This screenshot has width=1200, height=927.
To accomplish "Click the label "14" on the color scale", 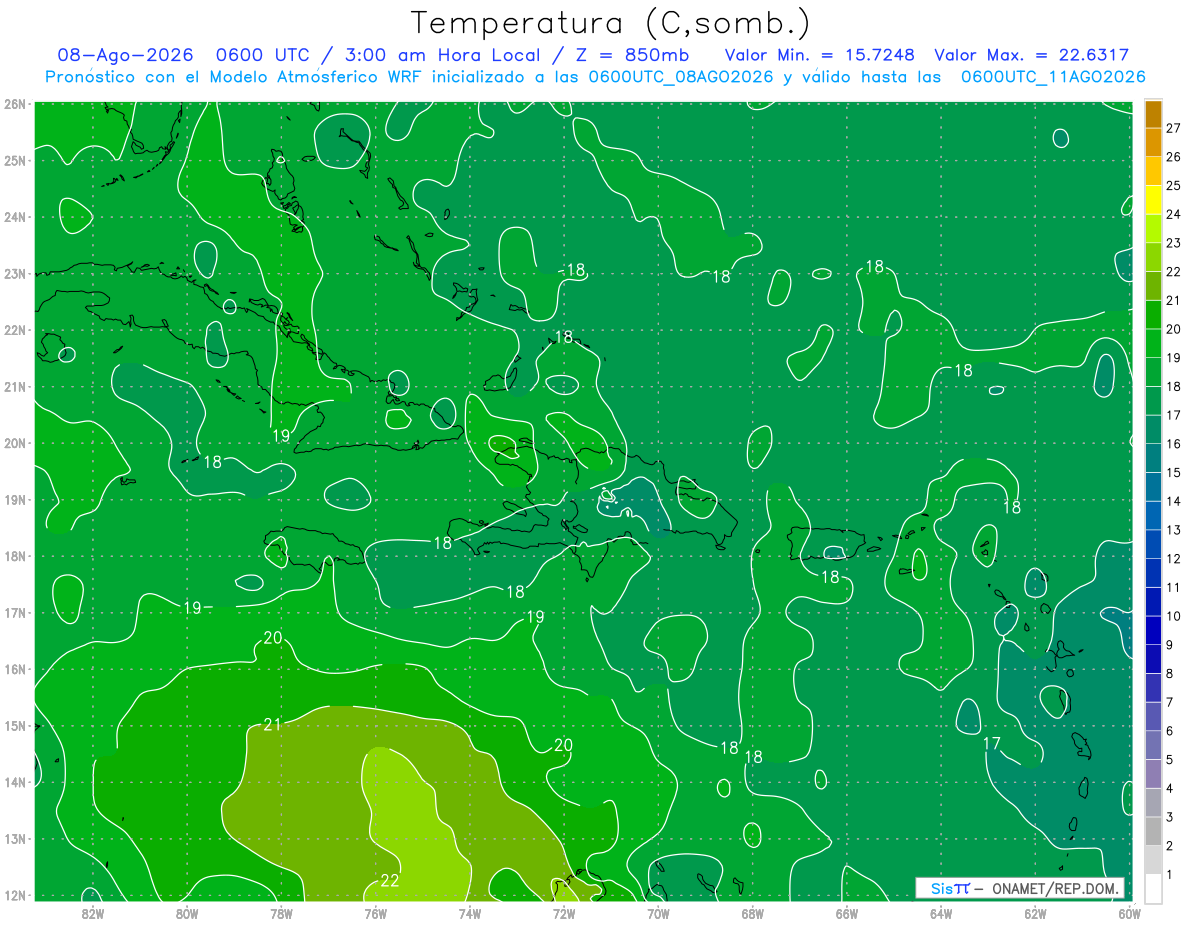I will pyautogui.click(x=1173, y=501).
